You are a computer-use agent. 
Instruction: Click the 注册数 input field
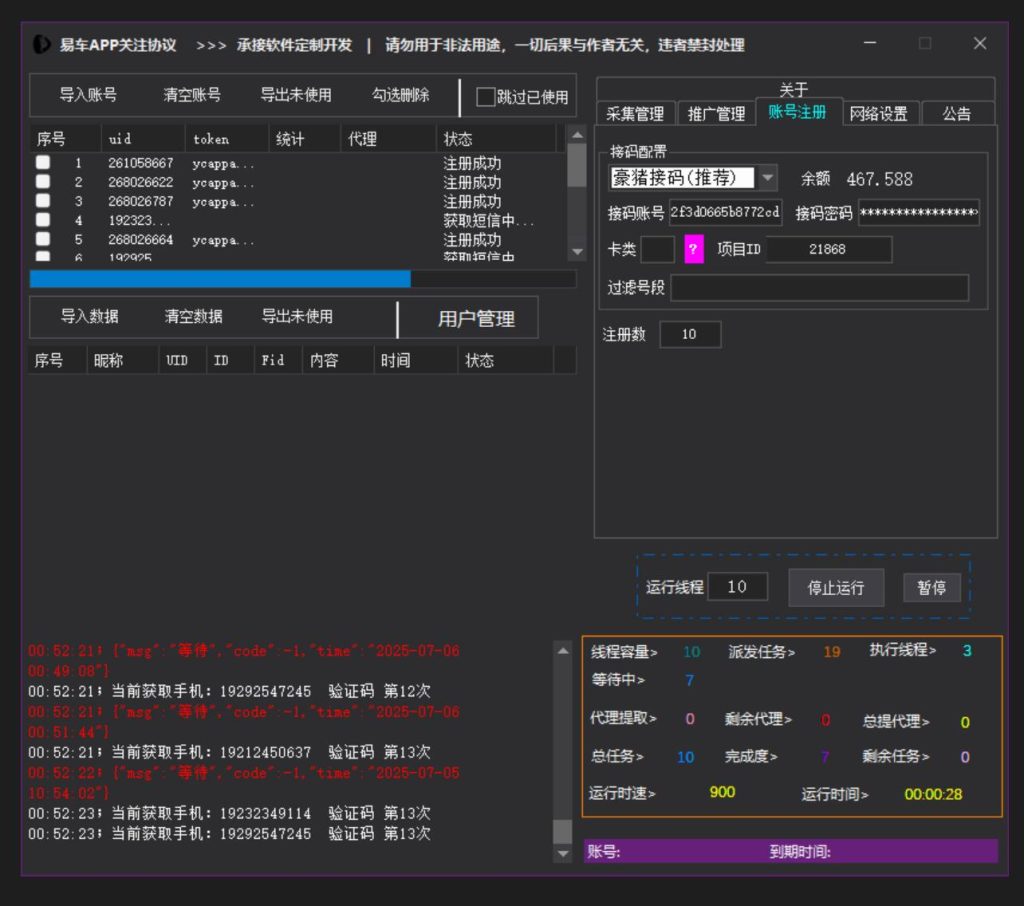[x=689, y=335]
